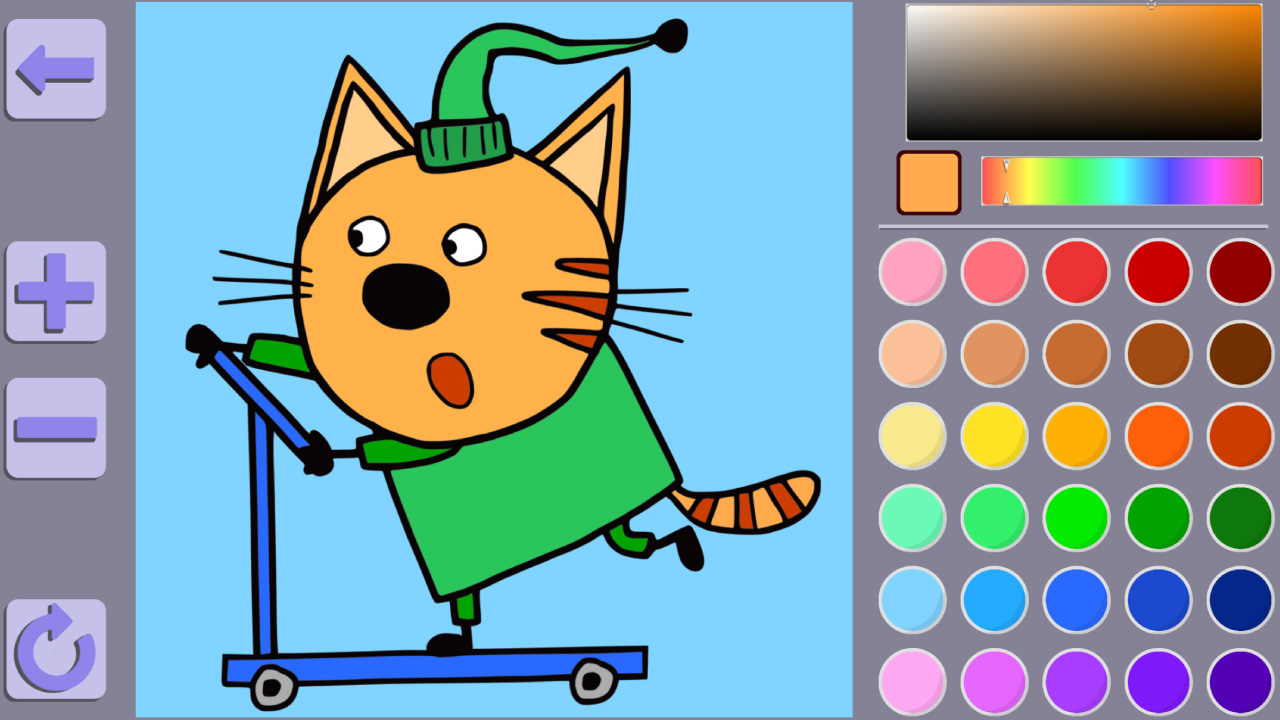Zoom in with the plus button
The image size is (1280, 720).
pos(56,291)
